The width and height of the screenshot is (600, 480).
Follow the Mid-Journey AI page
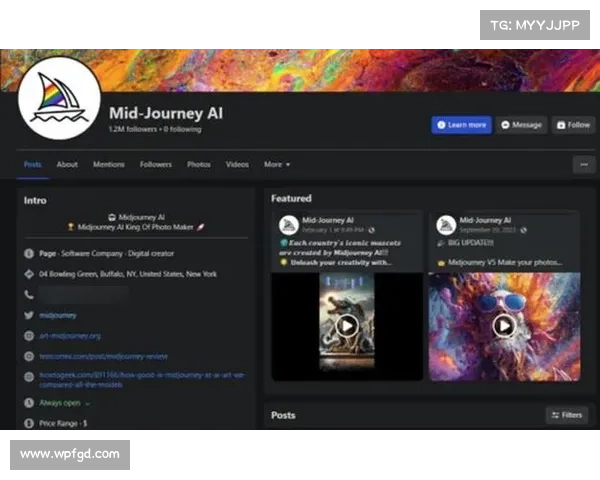pos(573,125)
